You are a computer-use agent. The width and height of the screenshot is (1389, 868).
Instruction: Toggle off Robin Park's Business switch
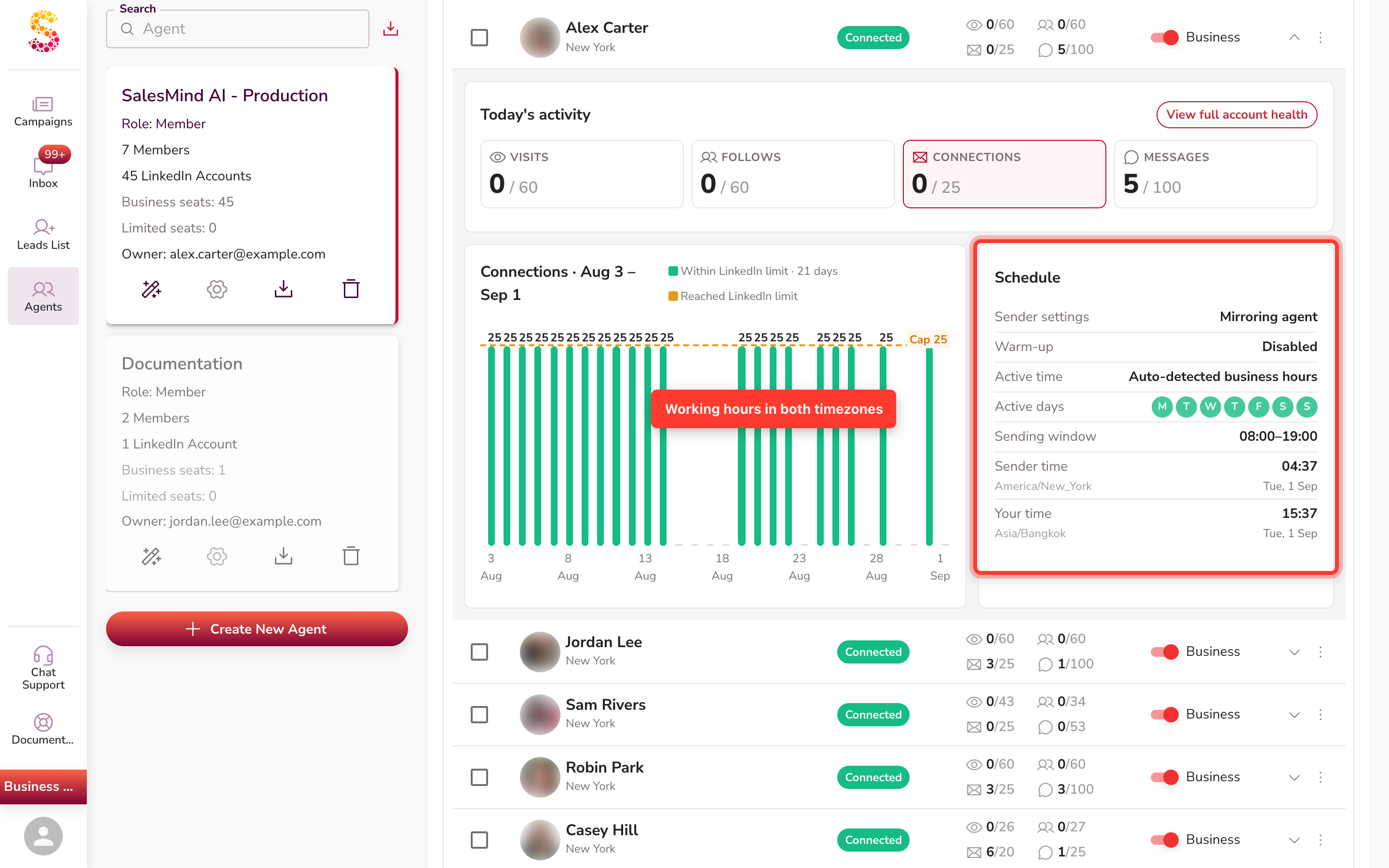tap(1165, 777)
